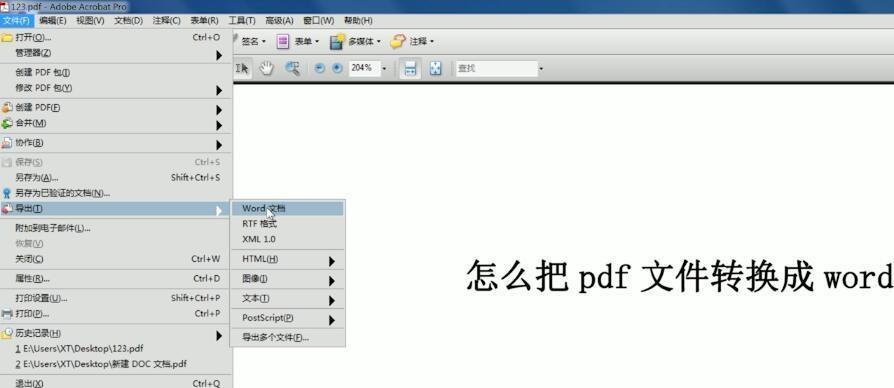Viewport: 894px width, 388px height.
Task: Expand the 创建 PDF submenu
Action: [116, 108]
